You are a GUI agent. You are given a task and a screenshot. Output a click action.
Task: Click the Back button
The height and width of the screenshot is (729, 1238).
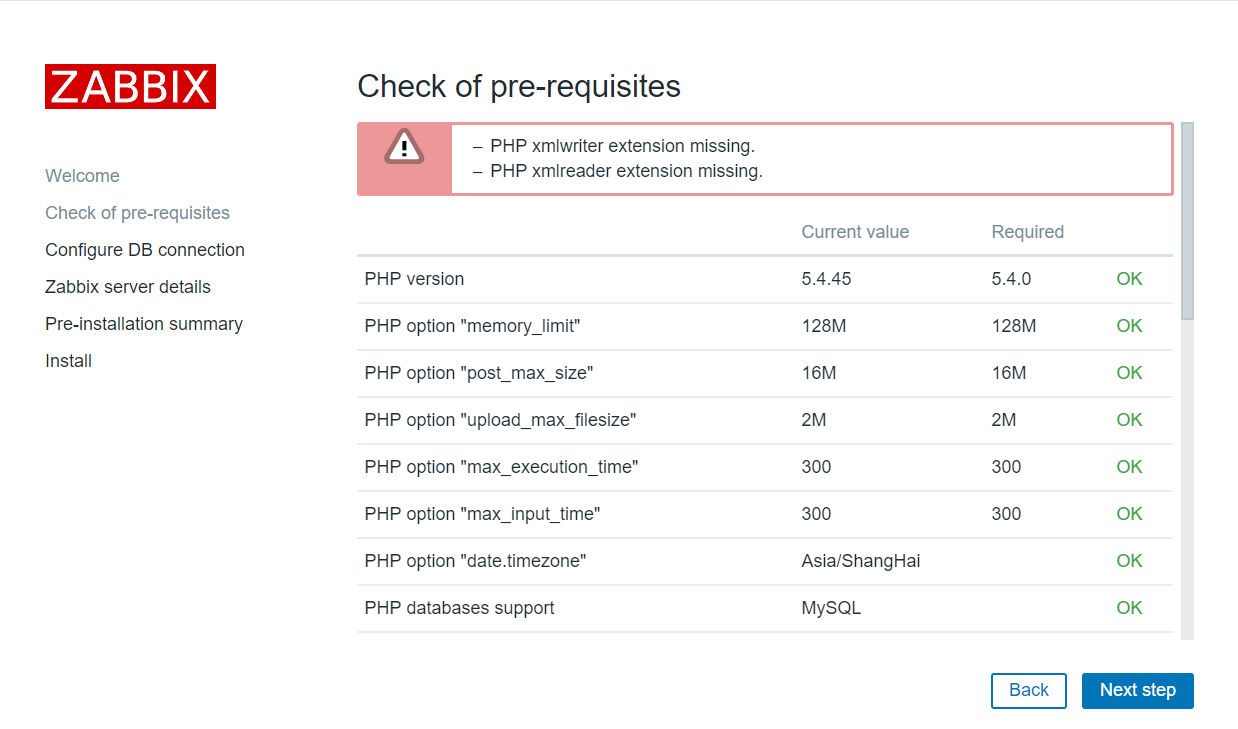coord(1029,690)
